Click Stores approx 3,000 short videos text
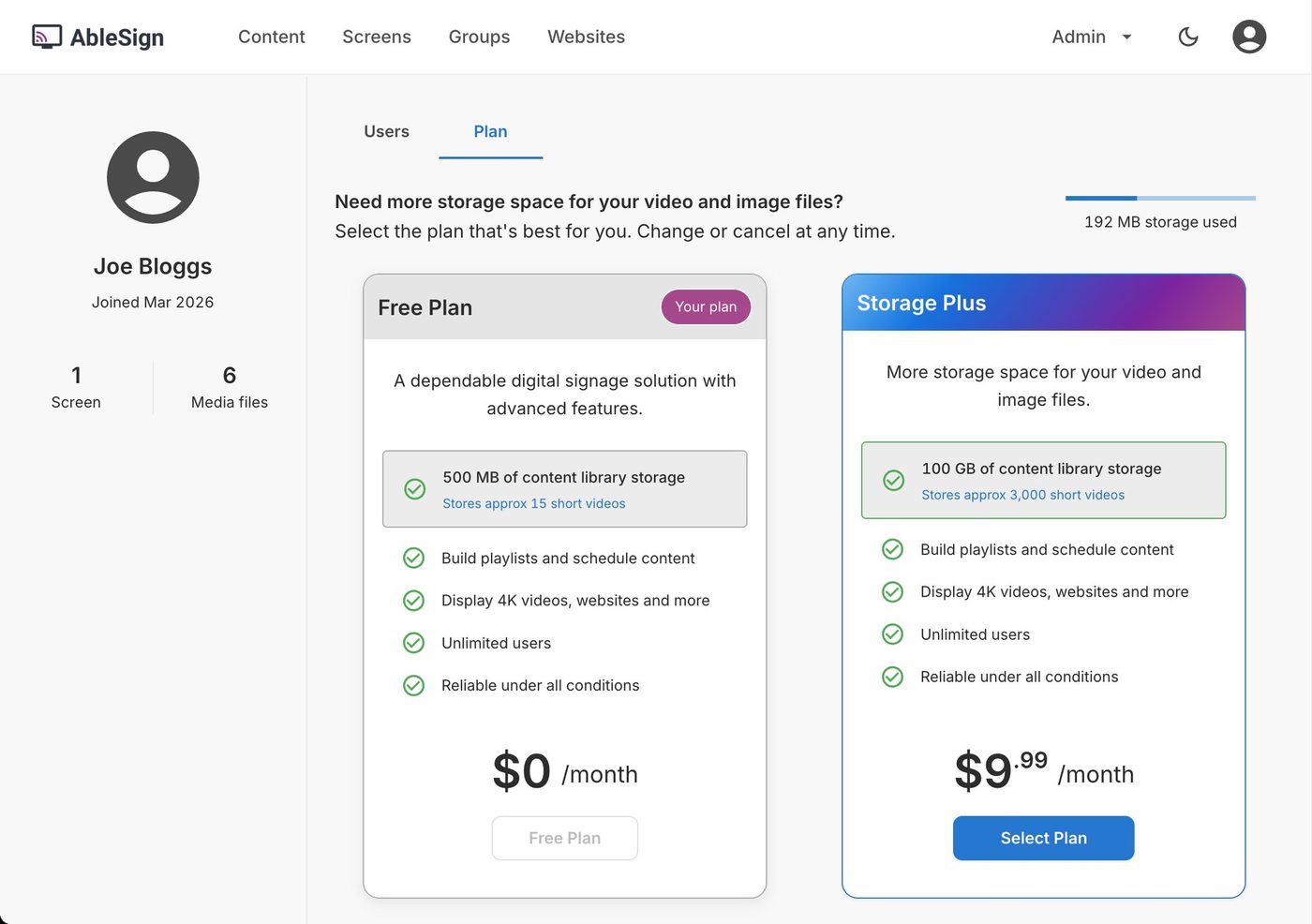Image resolution: width=1312 pixels, height=924 pixels. point(1022,495)
